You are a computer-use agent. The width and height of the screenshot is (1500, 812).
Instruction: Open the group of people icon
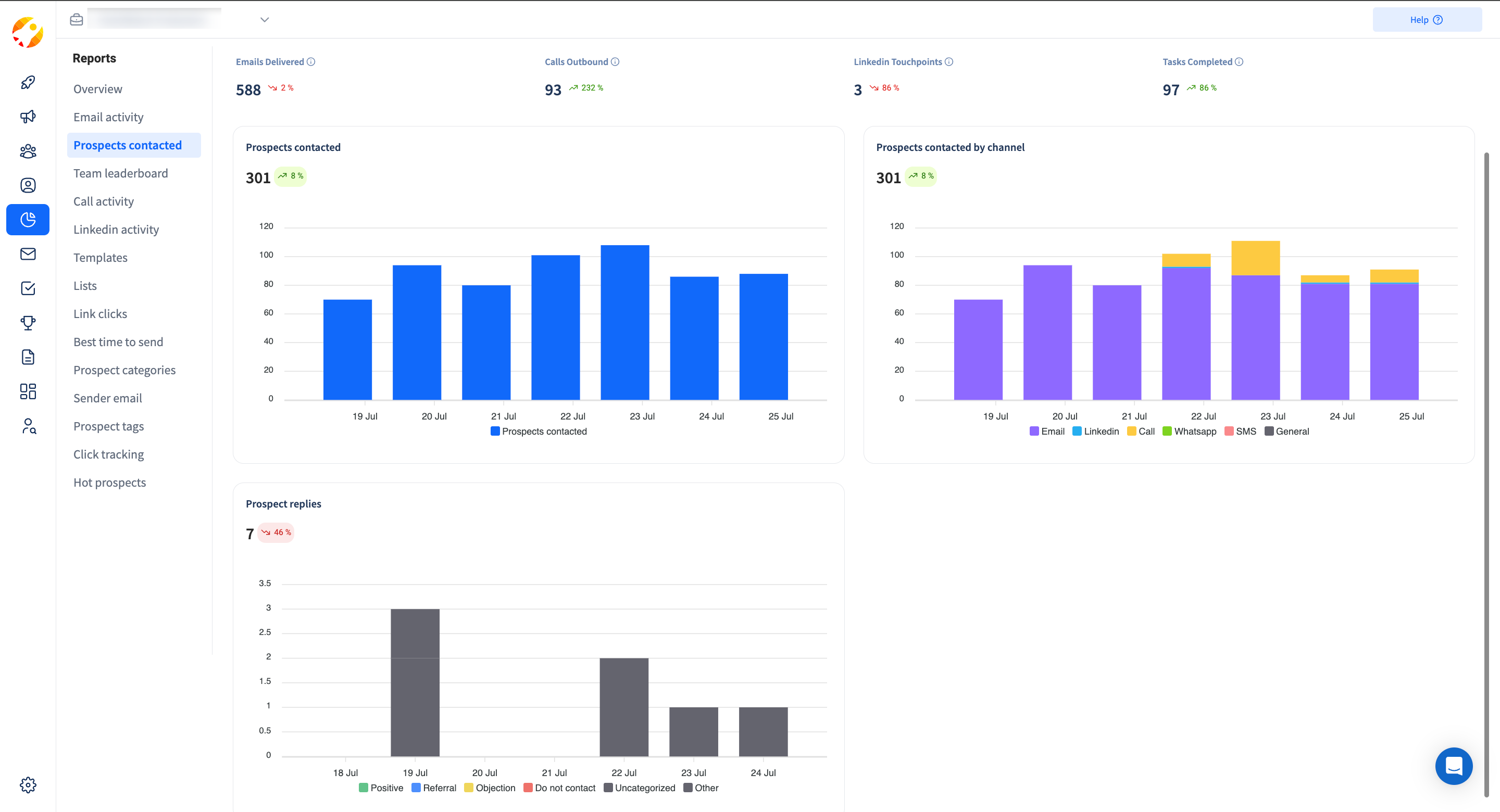(28, 151)
